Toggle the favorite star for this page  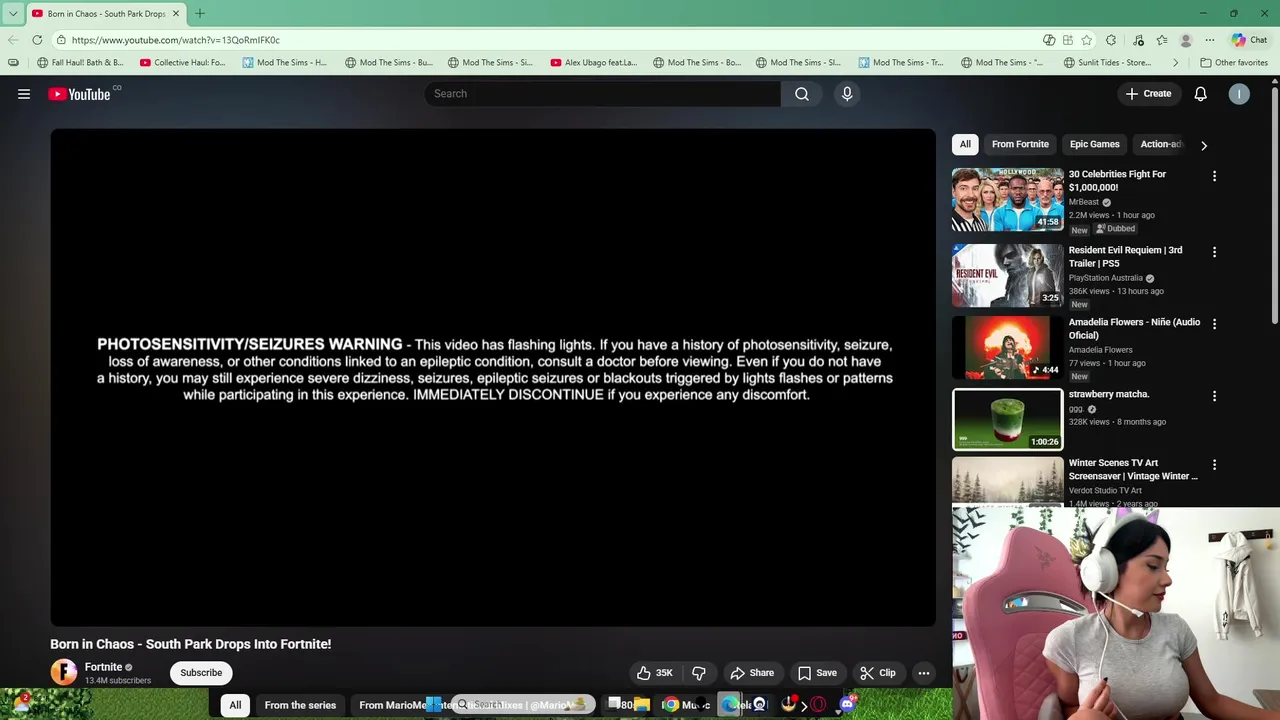[1087, 40]
